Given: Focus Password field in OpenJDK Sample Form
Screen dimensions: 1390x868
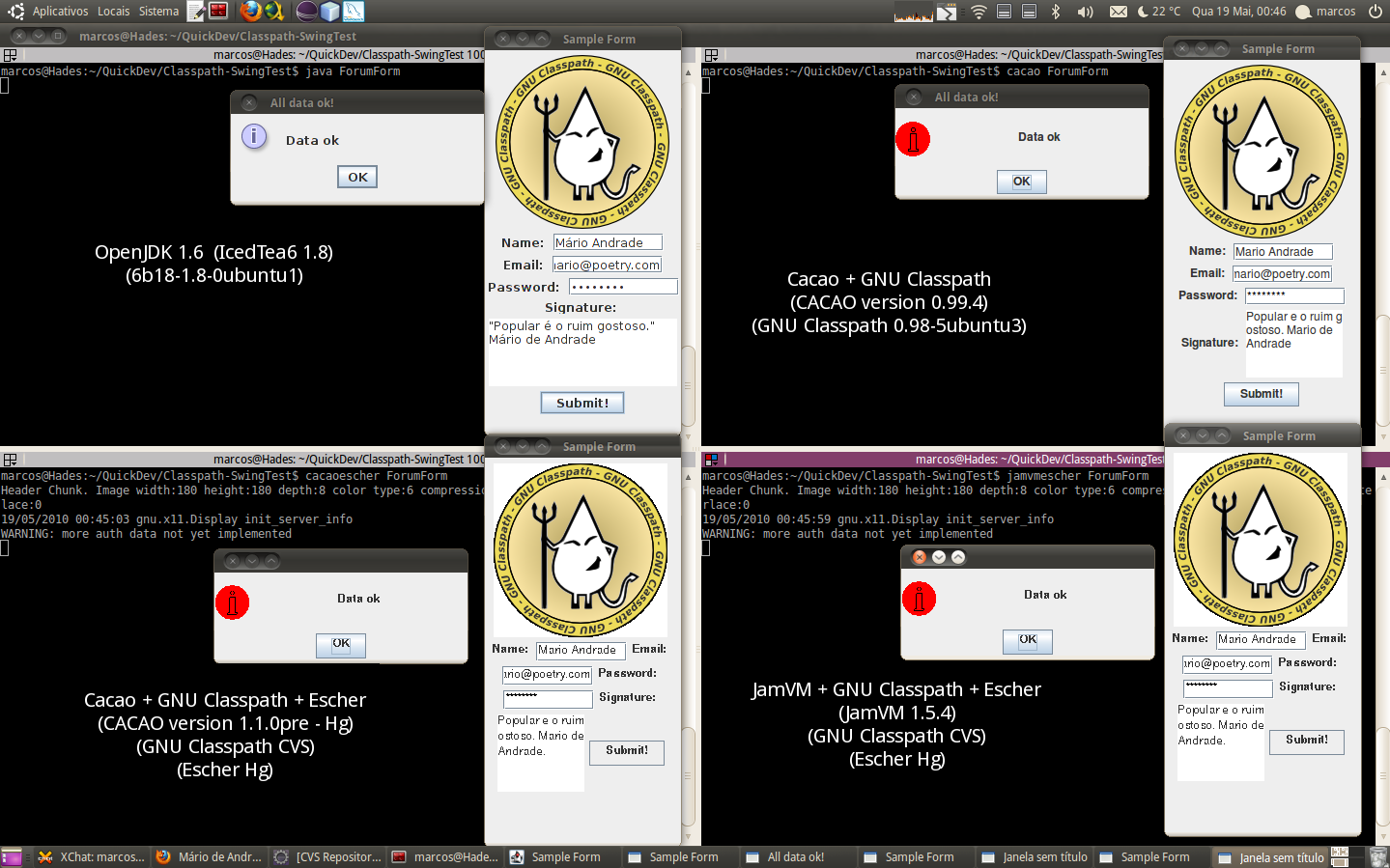Looking at the screenshot, I should (623, 287).
